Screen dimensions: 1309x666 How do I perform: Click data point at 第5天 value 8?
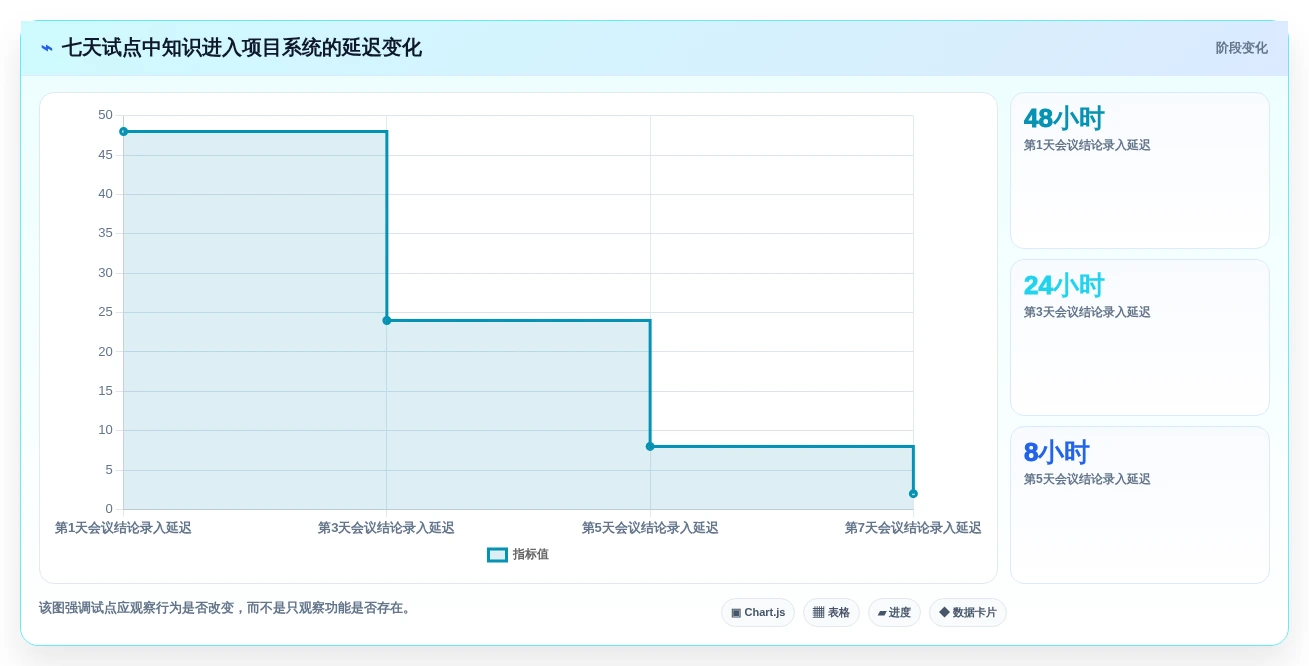tap(650, 446)
